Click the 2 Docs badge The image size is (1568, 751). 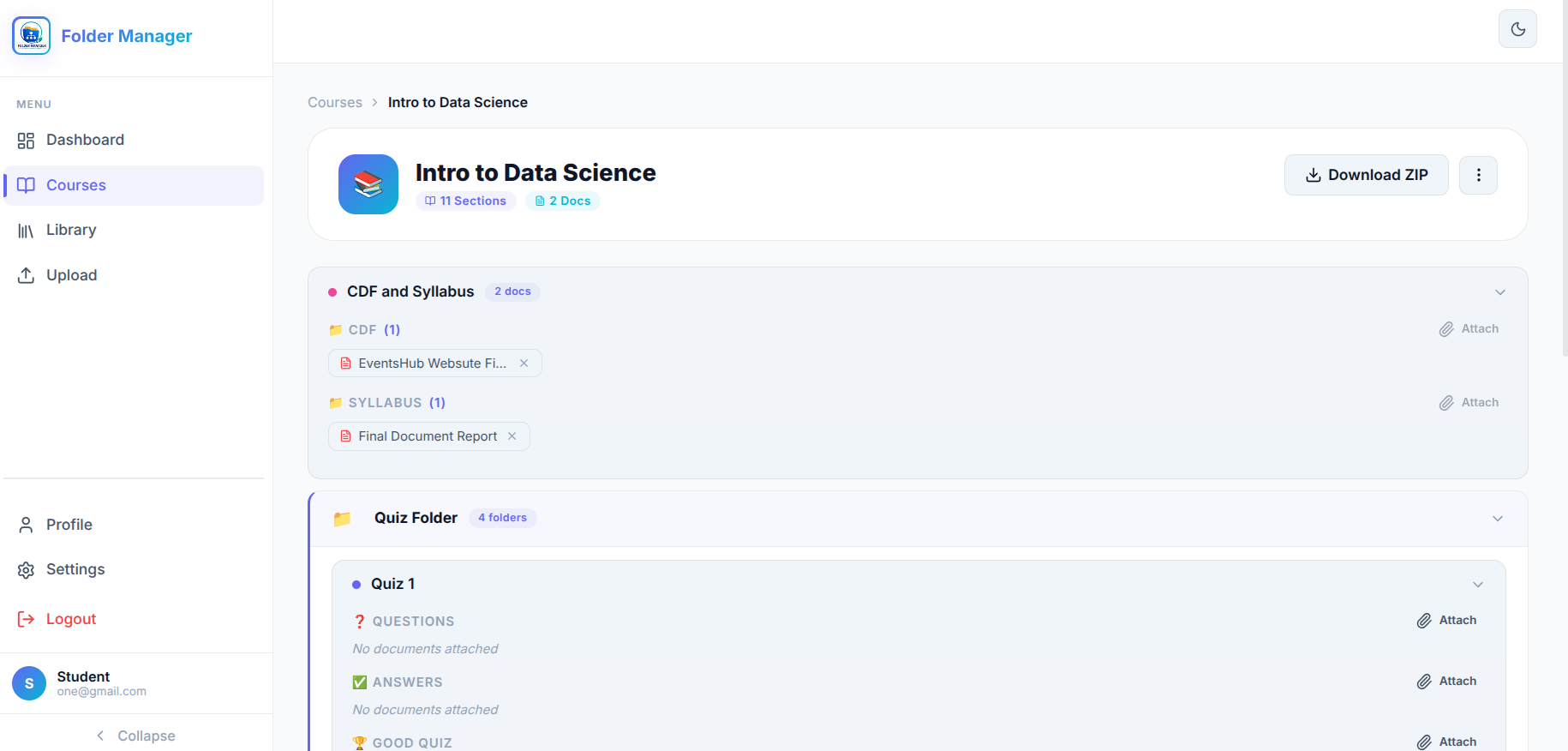(563, 201)
